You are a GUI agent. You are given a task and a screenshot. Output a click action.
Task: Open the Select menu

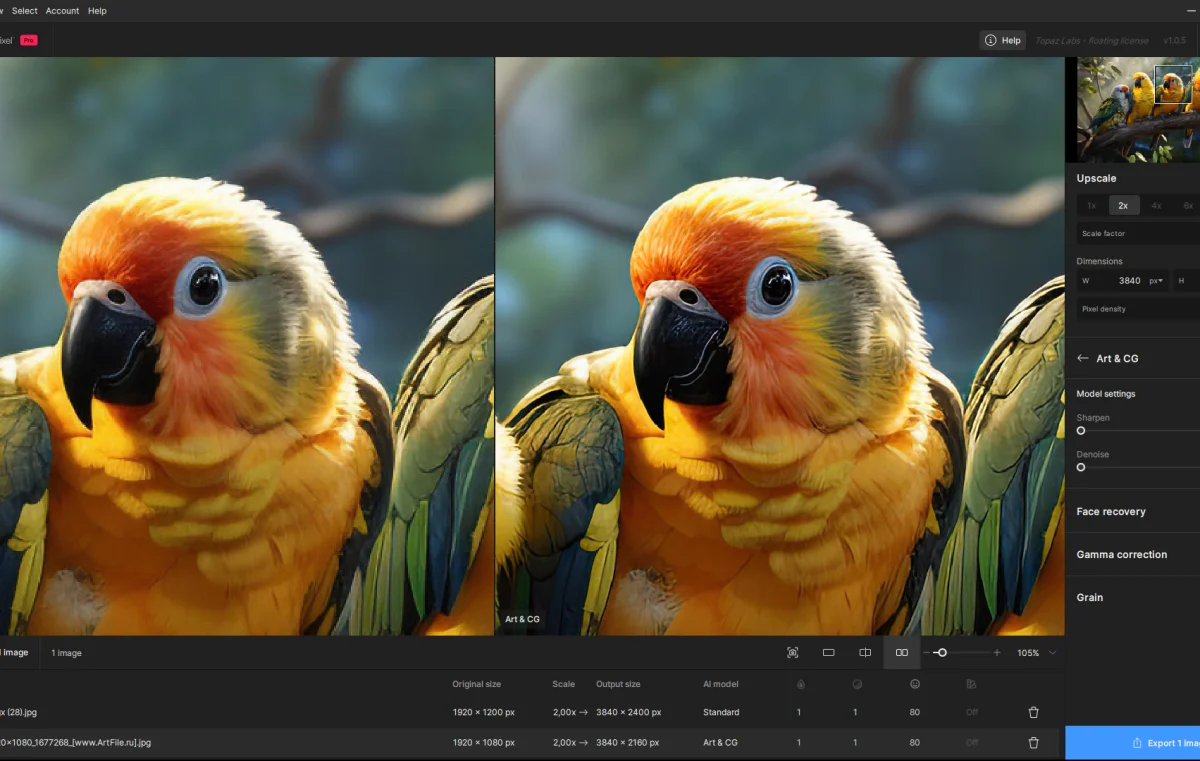tap(25, 11)
